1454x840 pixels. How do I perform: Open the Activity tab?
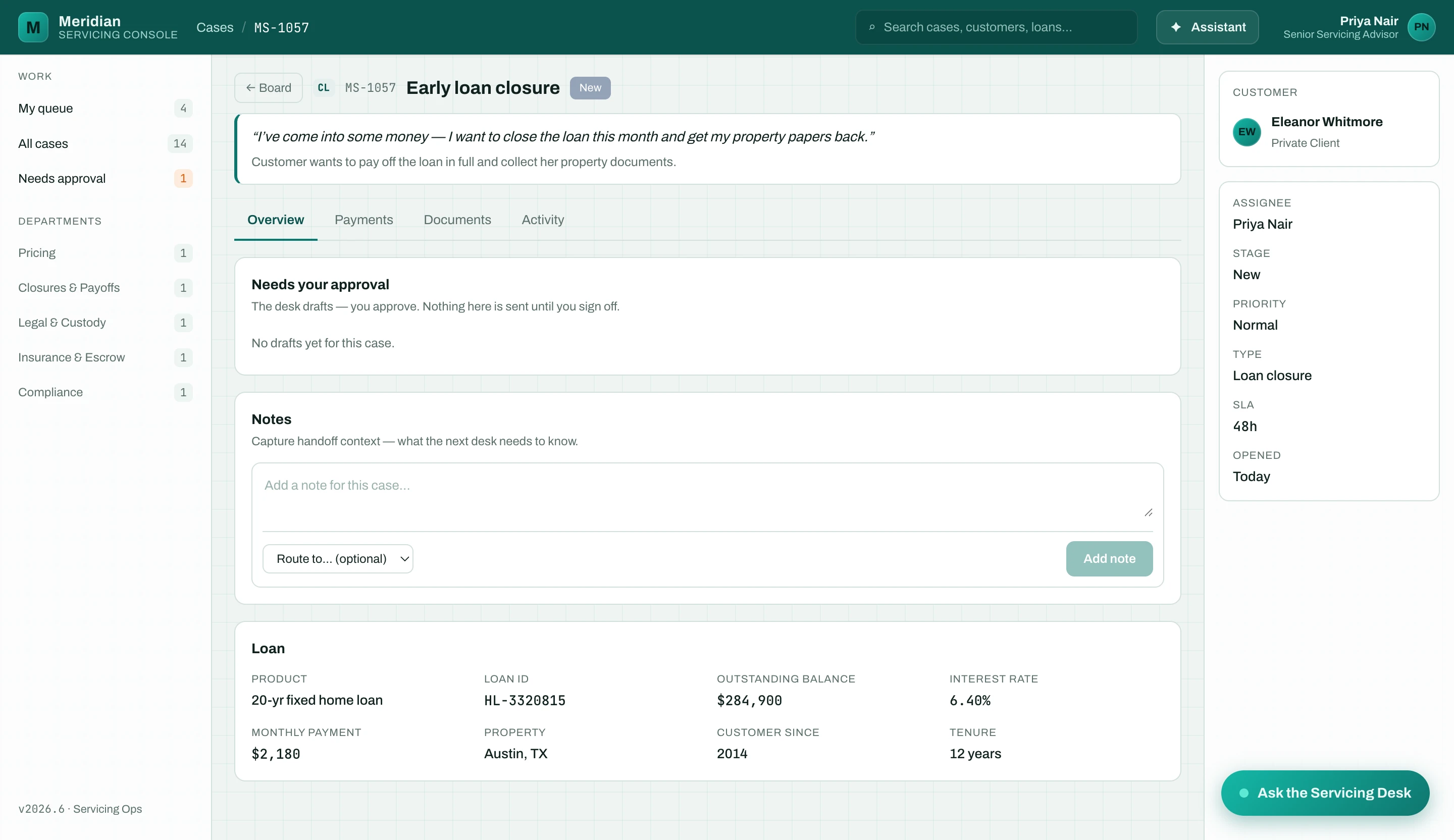(x=542, y=220)
